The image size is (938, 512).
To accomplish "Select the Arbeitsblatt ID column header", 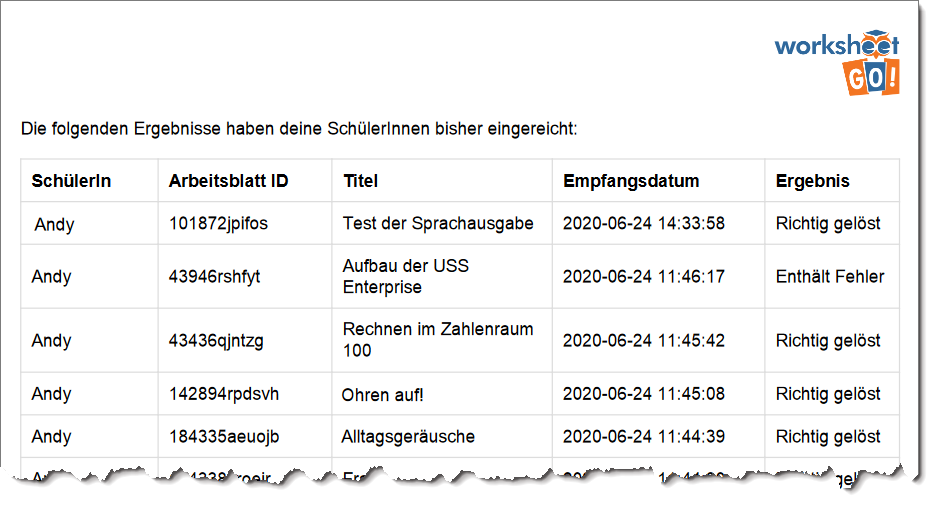I will click(x=228, y=181).
